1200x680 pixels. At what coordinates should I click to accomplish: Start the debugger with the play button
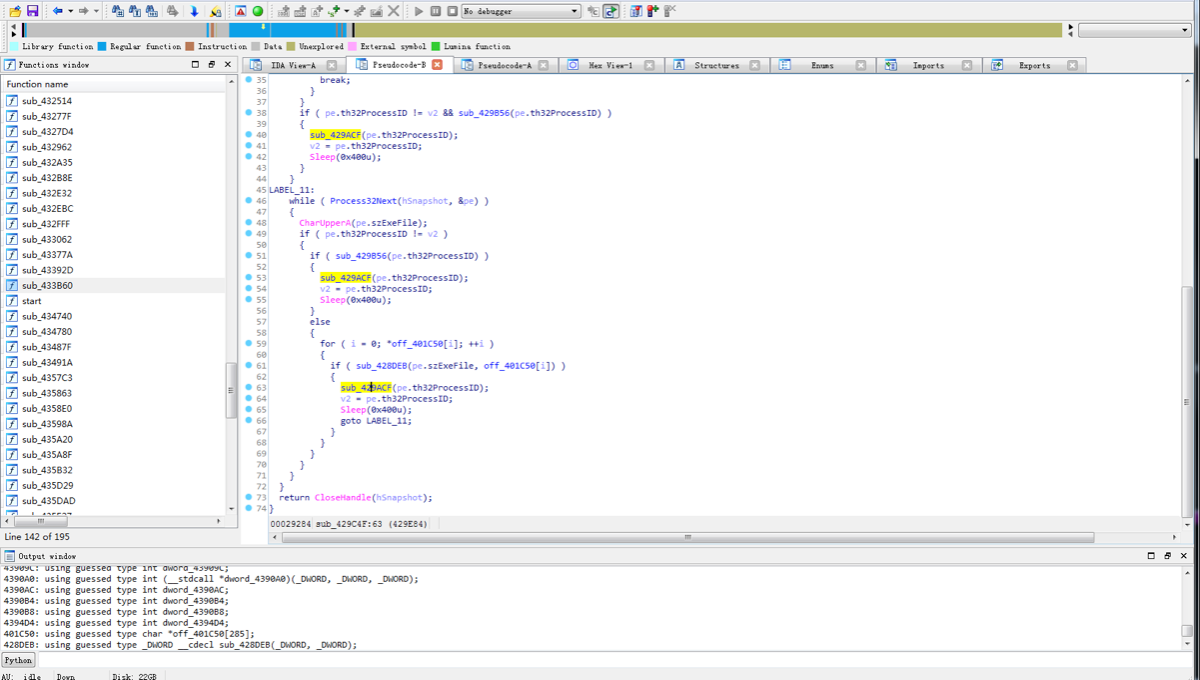pyautogui.click(x=419, y=10)
